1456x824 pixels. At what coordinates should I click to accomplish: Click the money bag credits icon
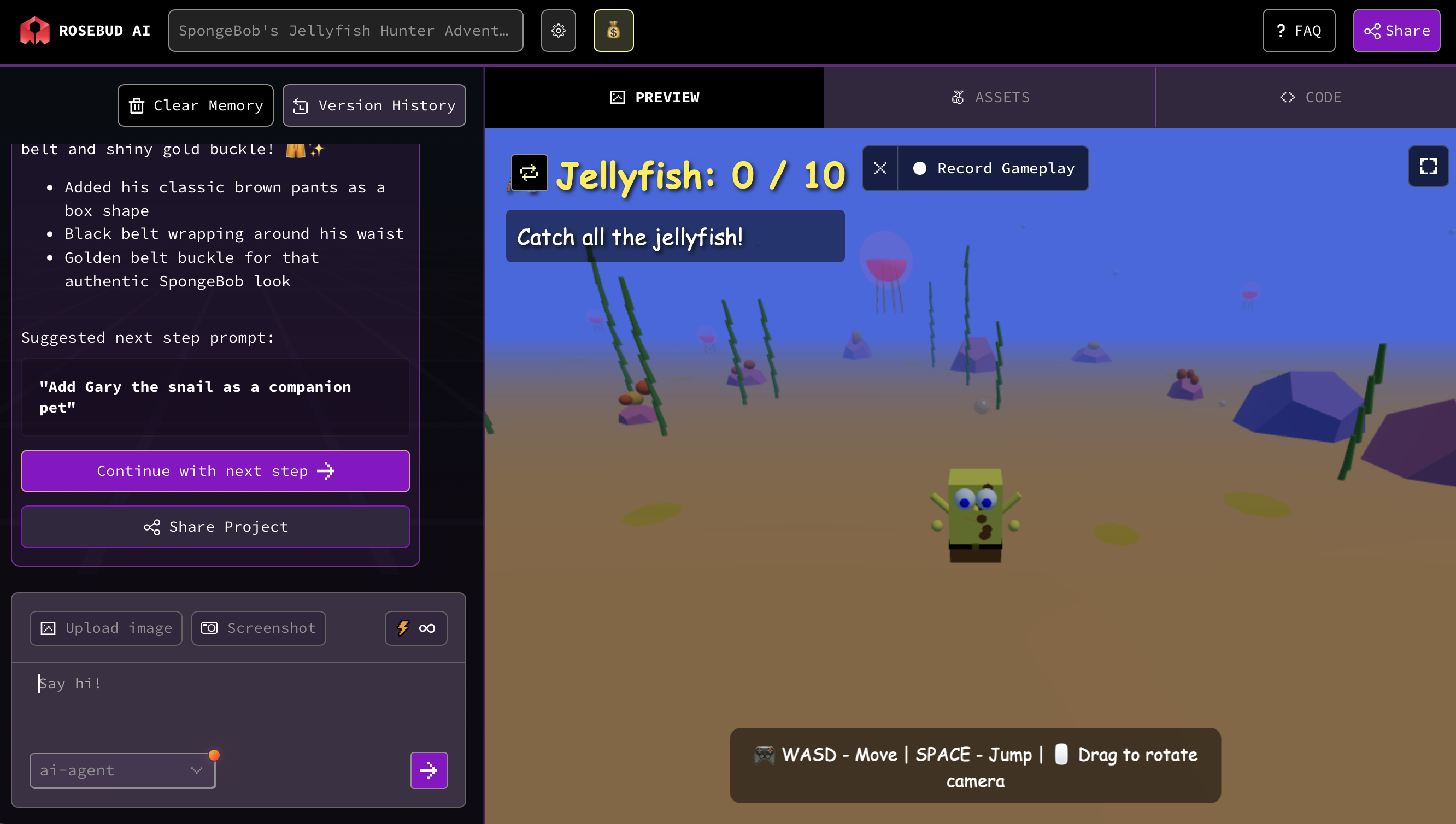[613, 31]
